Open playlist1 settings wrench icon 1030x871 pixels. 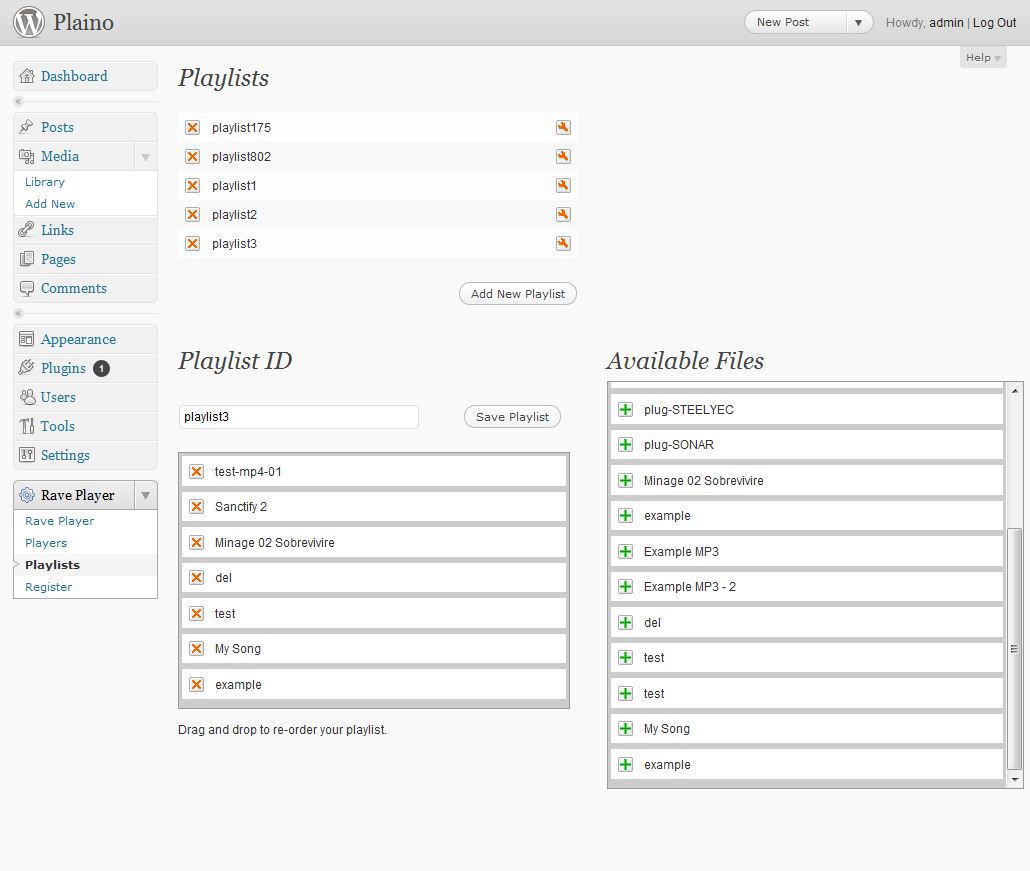tap(563, 185)
